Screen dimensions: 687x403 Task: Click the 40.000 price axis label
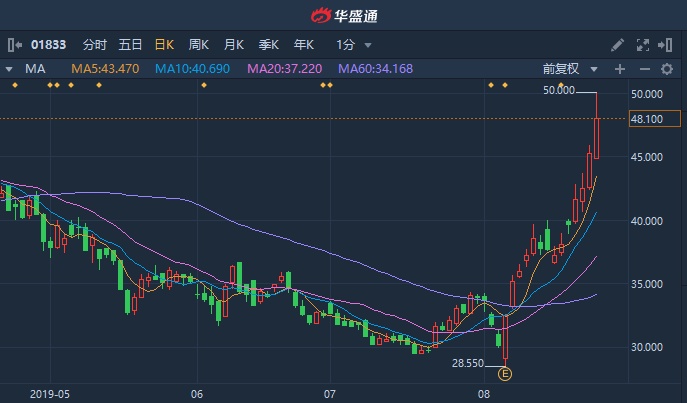647,221
